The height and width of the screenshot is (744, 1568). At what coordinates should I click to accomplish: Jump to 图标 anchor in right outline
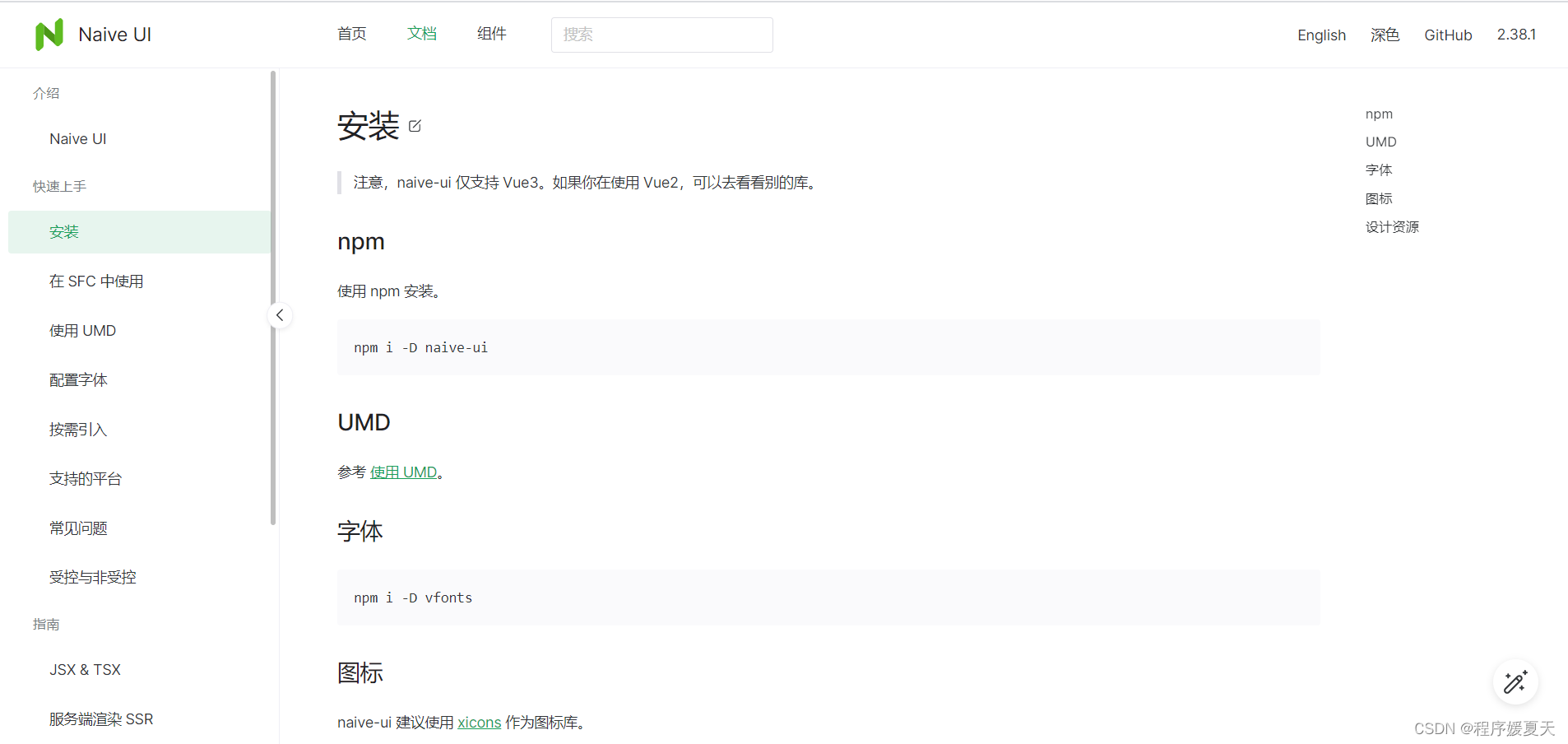[1379, 199]
